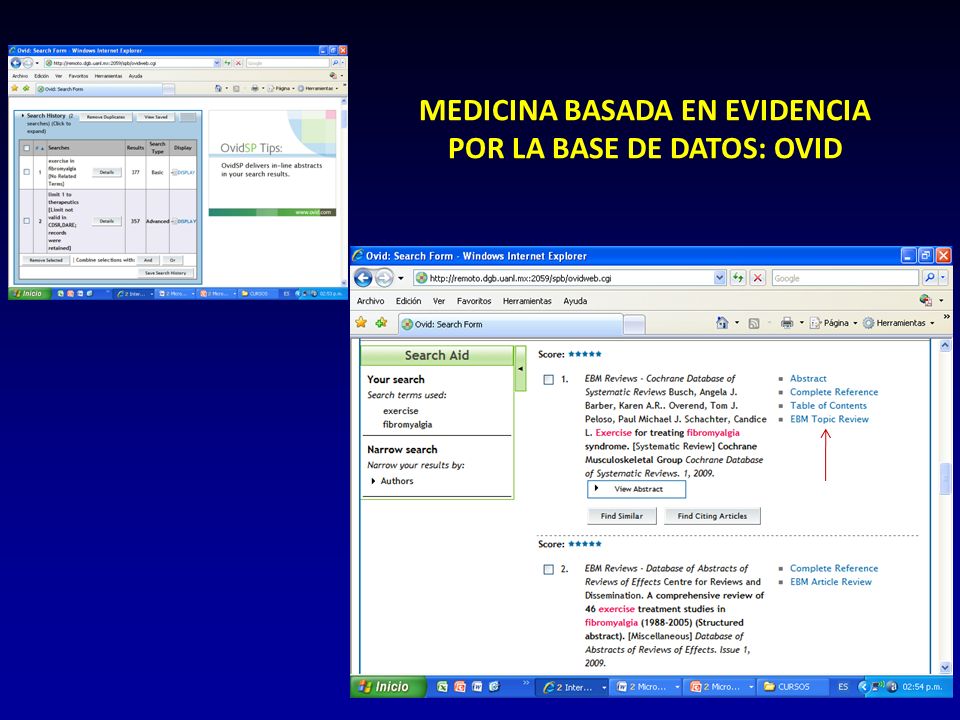The height and width of the screenshot is (720, 960).
Task: Click Print icon in the small browser window
Action: pyautogui.click(x=255, y=89)
